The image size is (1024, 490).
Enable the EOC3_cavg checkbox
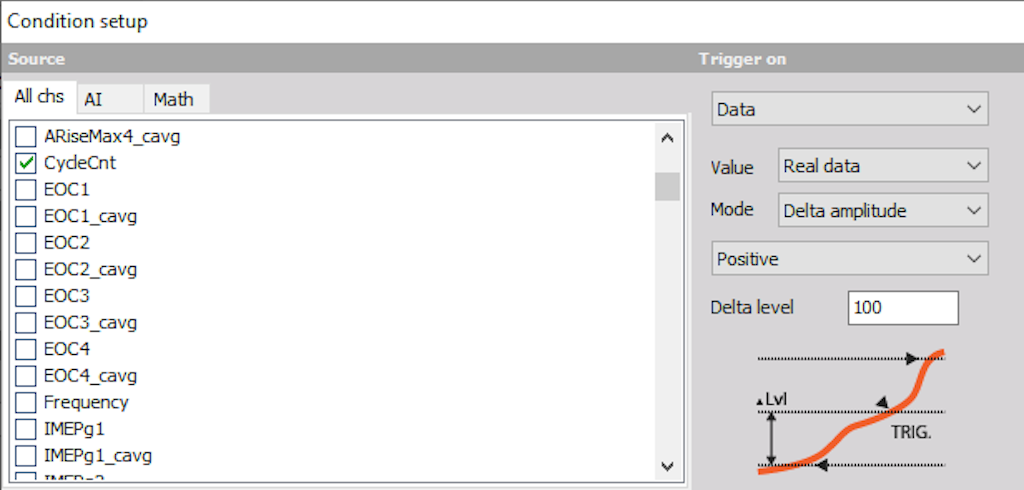[x=25, y=323]
